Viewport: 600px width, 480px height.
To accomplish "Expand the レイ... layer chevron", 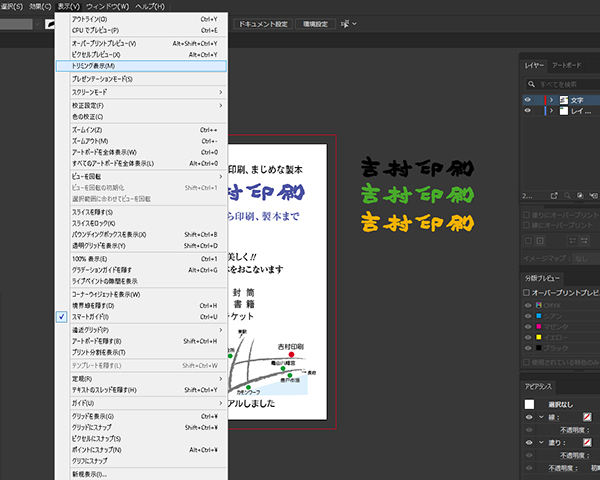I will 551,111.
